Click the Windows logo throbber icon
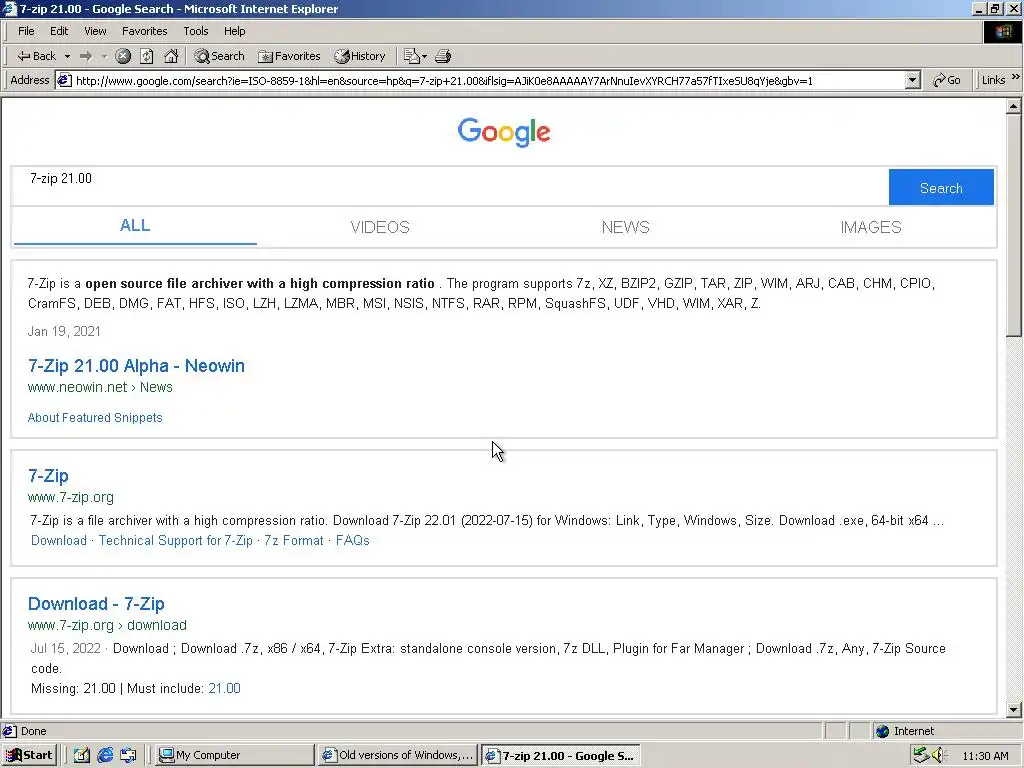The image size is (1024, 768). point(1002,32)
